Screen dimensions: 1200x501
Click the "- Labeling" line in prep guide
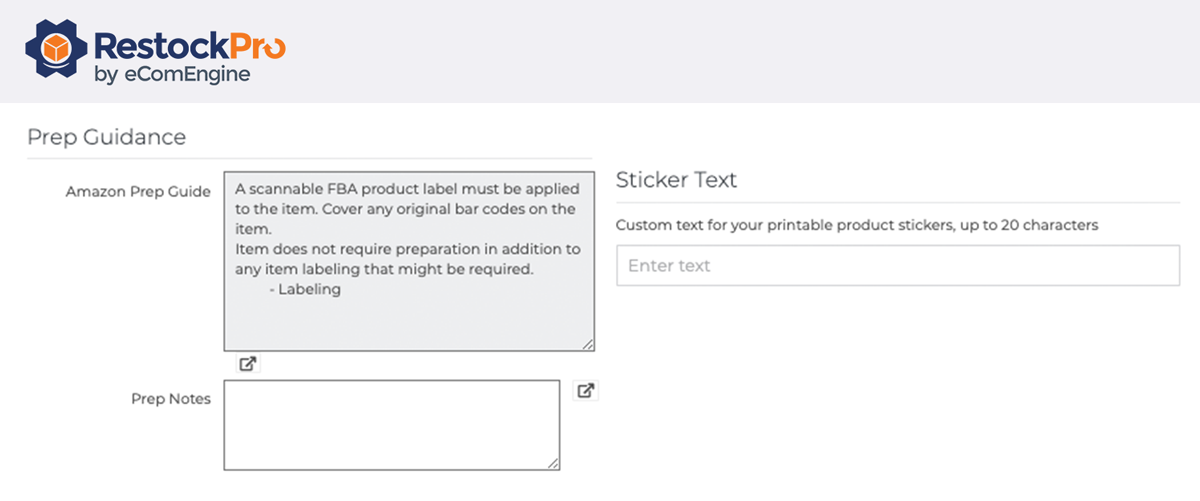tap(305, 290)
